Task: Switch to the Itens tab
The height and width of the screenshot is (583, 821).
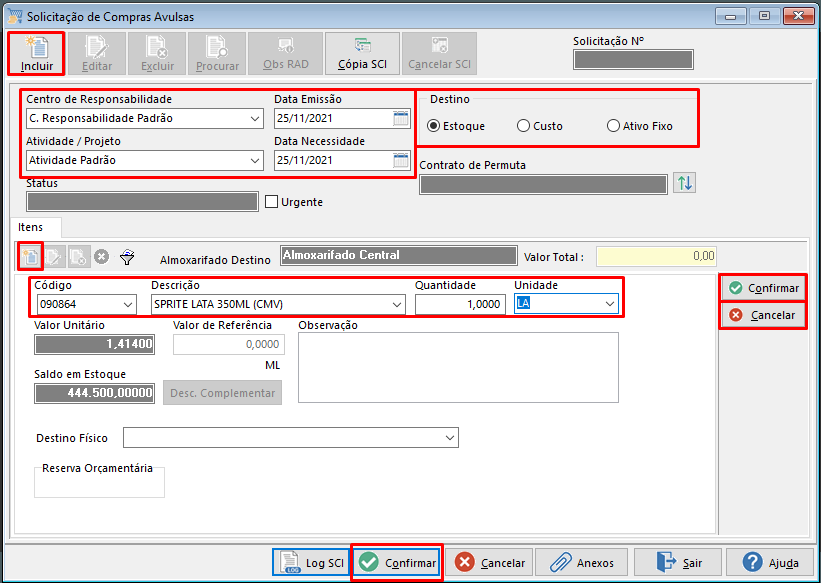Action: (30, 227)
